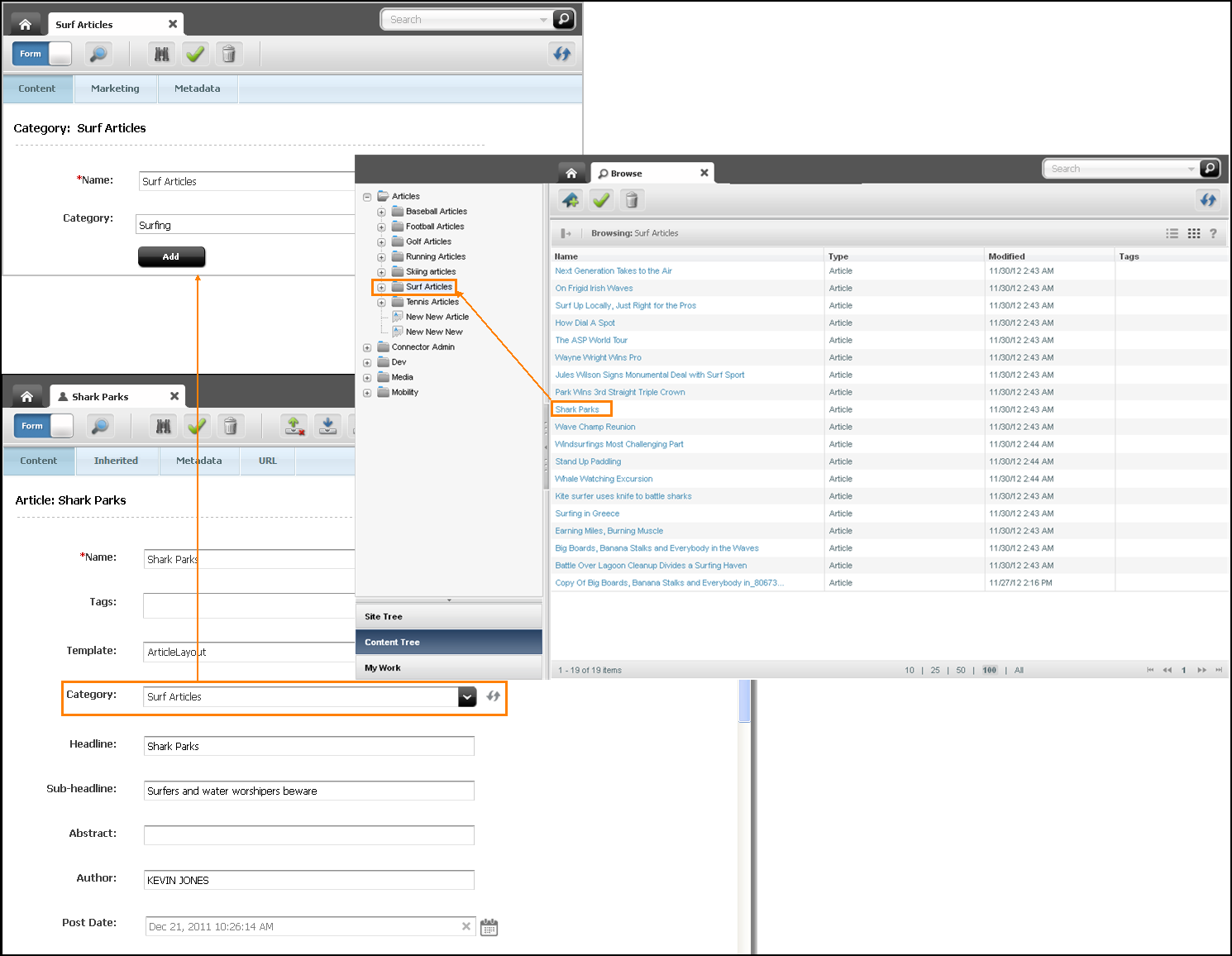Open Stand Up Paddling article link
Image resolution: width=1232 pixels, height=956 pixels.
coord(588,461)
